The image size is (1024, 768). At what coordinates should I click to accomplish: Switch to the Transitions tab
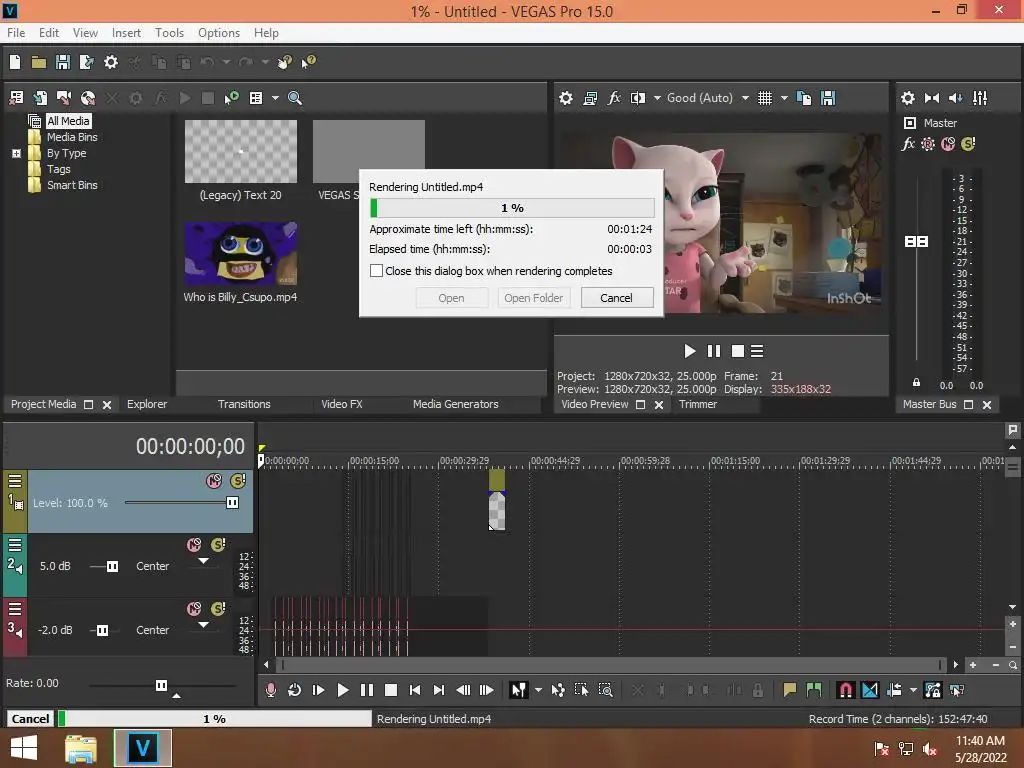point(244,404)
